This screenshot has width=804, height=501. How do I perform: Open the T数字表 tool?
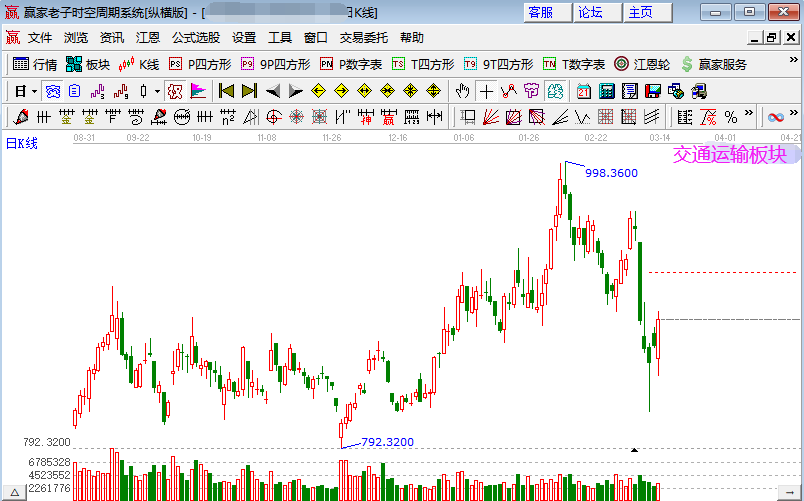574,64
